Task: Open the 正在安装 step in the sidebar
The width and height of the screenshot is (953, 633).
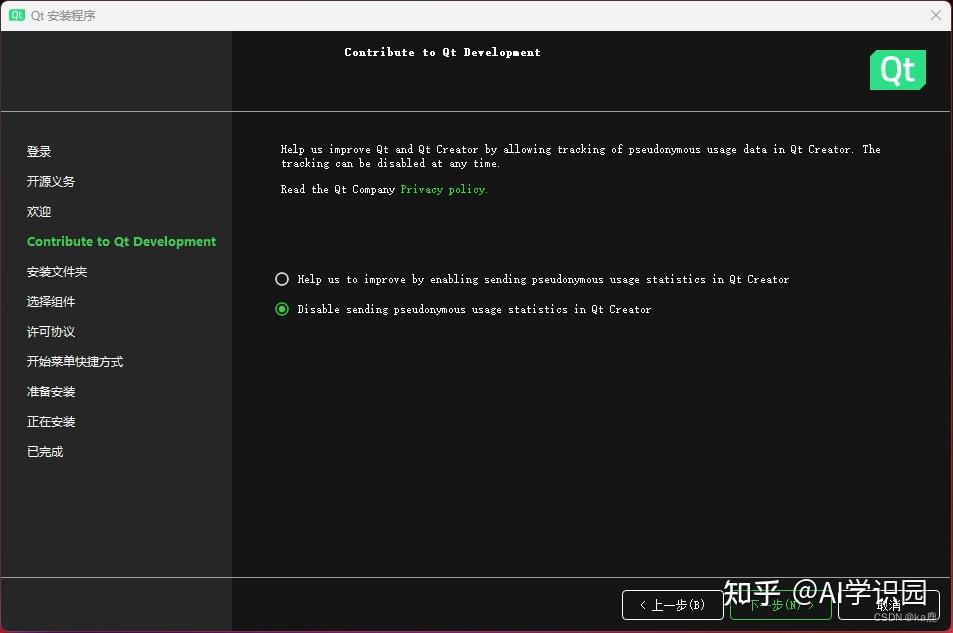Action: pyautogui.click(x=50, y=421)
